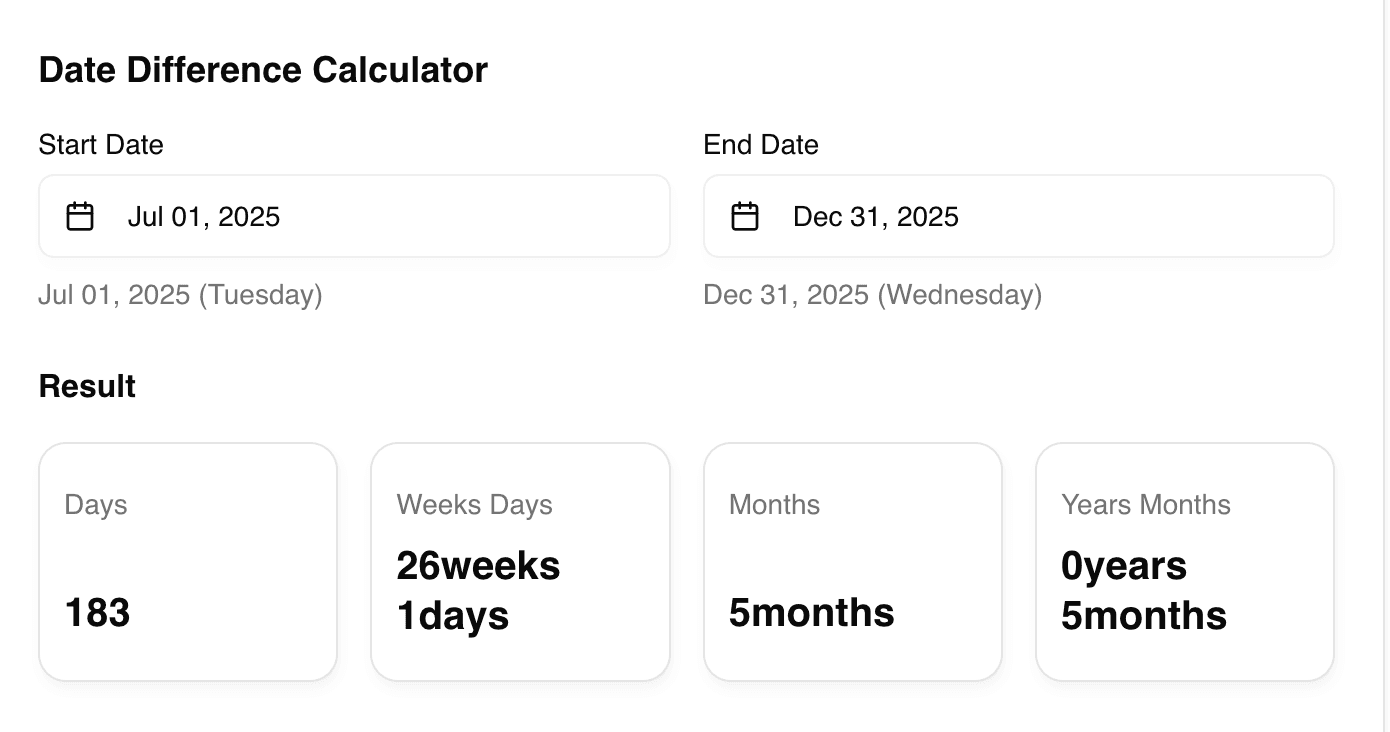Click the End Date label
This screenshot has width=1390, height=732.
point(761,145)
